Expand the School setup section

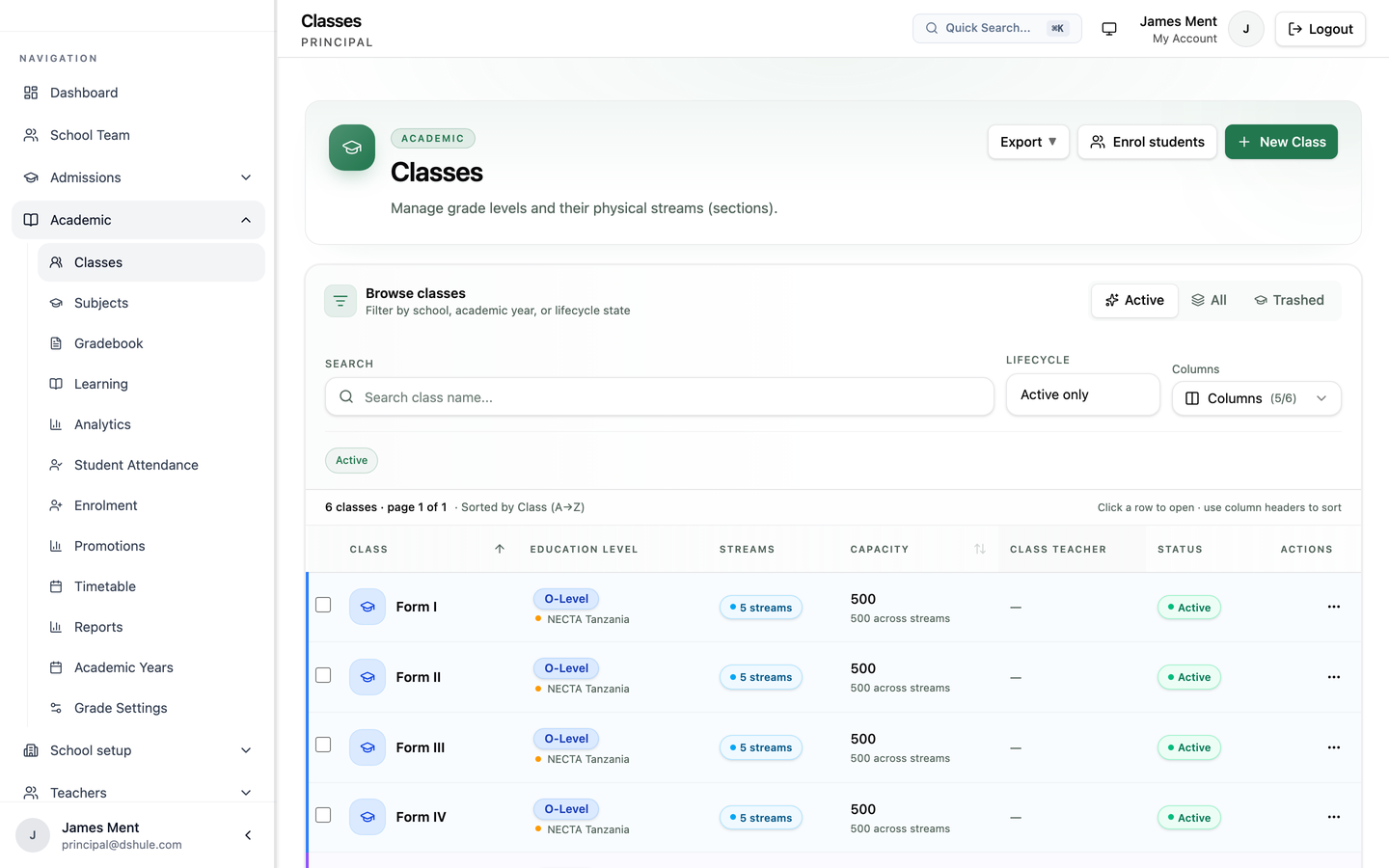click(138, 750)
